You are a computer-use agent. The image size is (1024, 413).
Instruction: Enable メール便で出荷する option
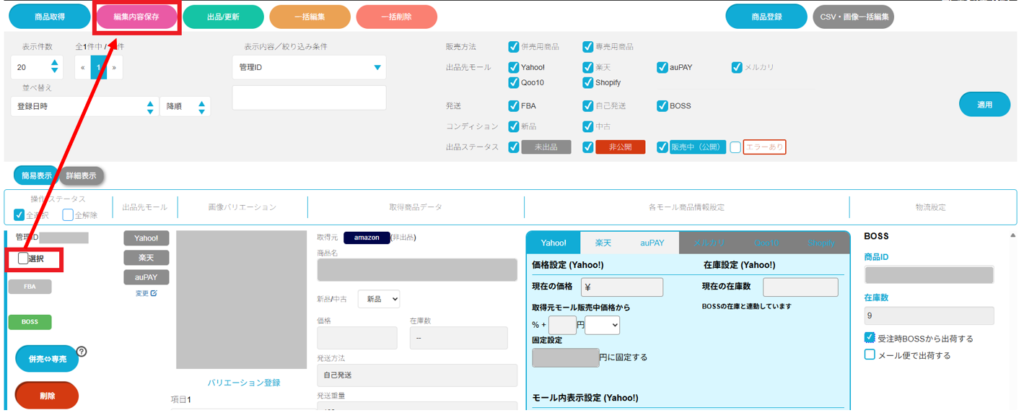[870, 354]
